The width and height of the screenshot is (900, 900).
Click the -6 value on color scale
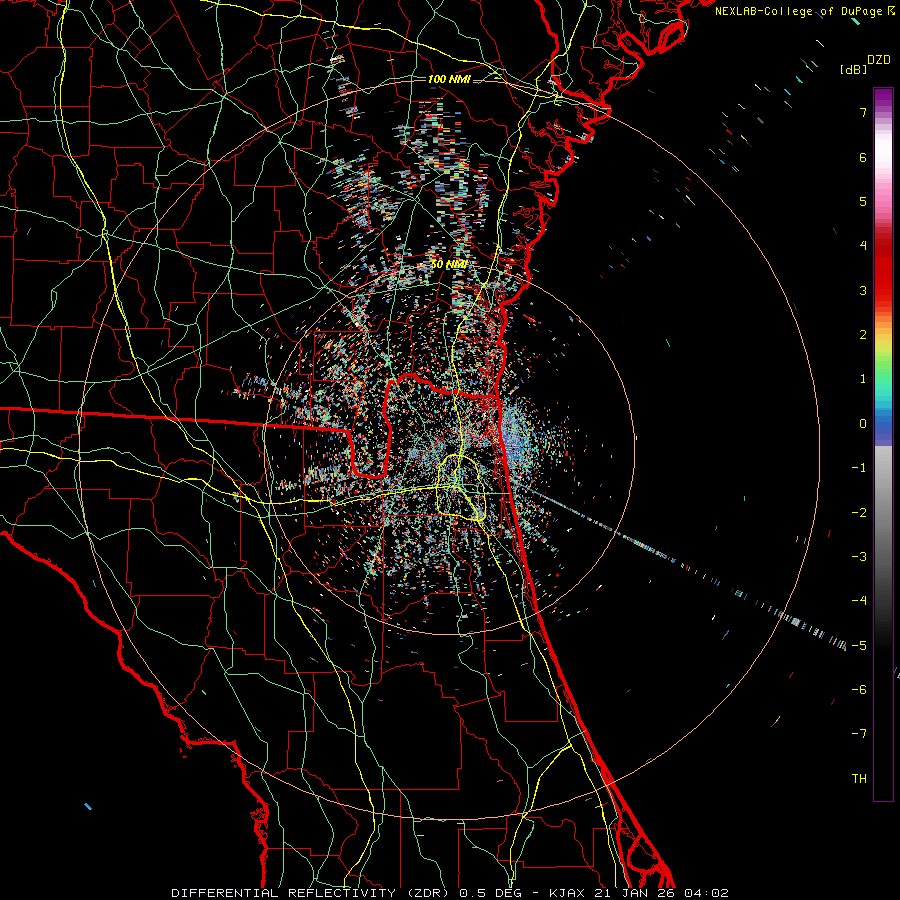tap(859, 690)
